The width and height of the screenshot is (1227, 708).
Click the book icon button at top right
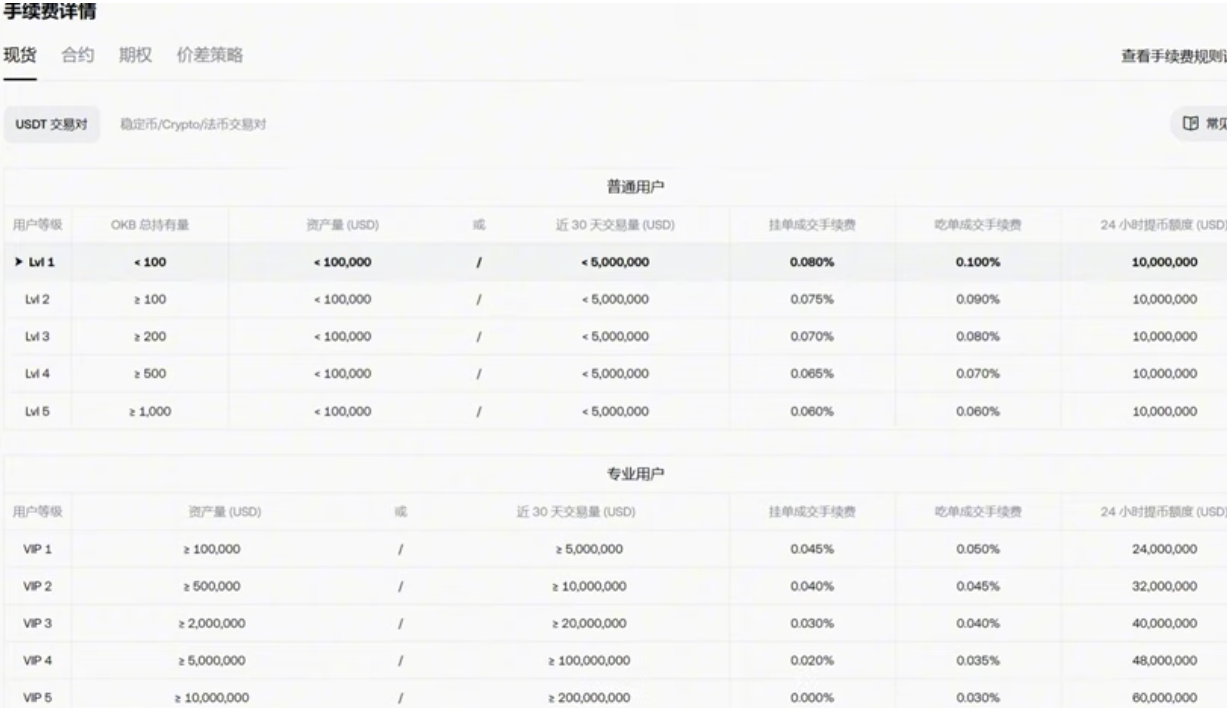point(1199,124)
